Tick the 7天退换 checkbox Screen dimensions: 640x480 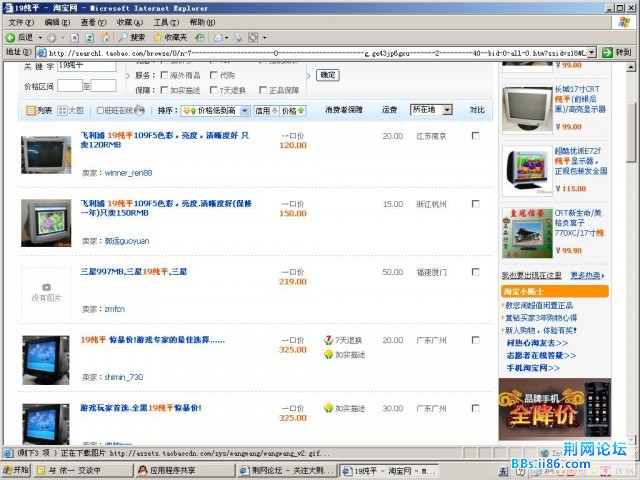(213, 90)
